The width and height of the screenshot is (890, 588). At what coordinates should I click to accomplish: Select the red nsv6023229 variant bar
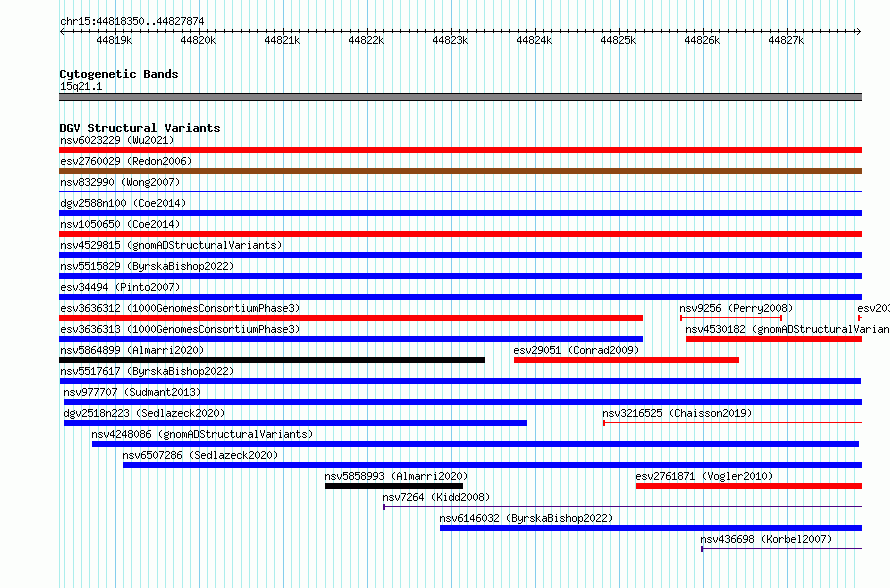pyautogui.click(x=460, y=150)
